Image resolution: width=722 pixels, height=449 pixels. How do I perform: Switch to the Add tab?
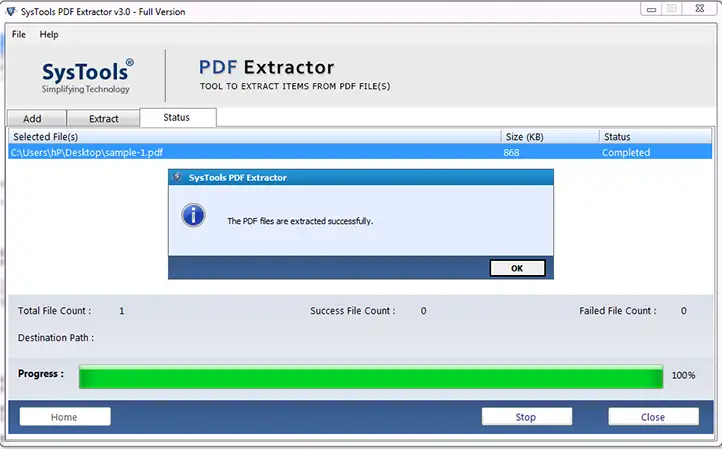(36, 118)
